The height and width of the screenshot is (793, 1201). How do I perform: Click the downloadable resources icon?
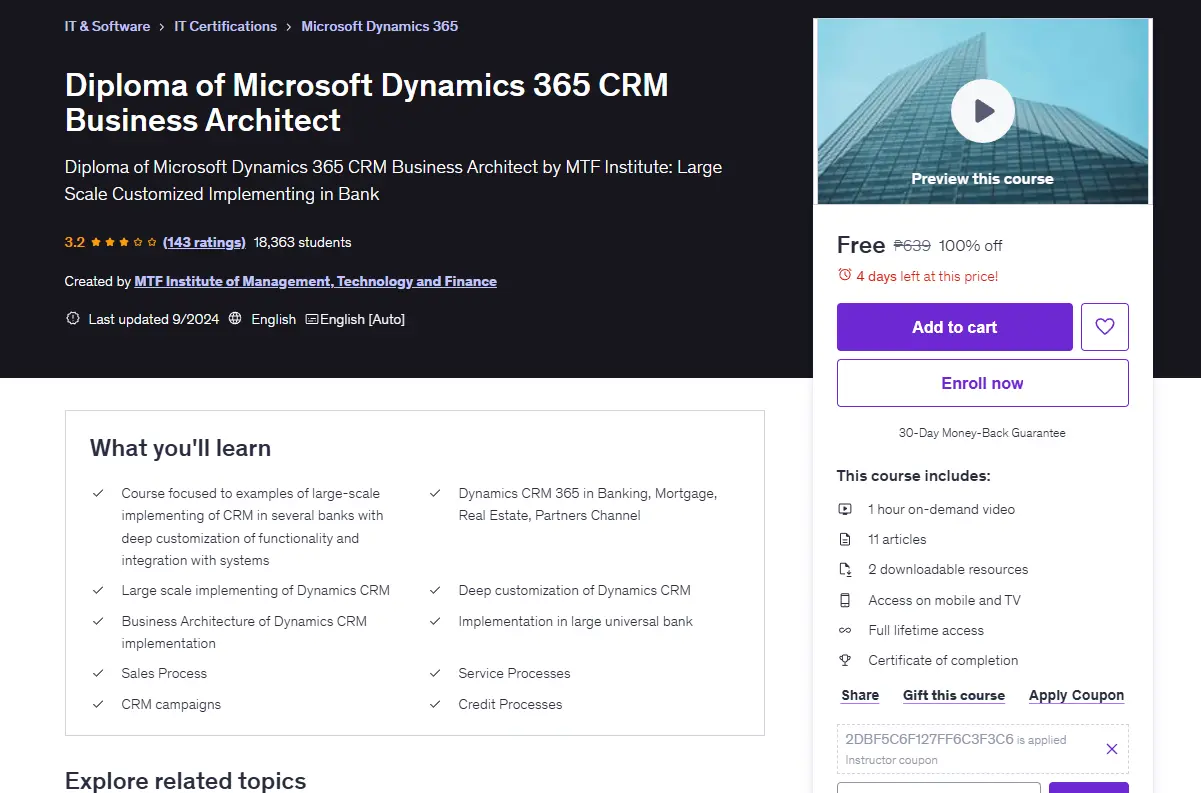(x=845, y=569)
